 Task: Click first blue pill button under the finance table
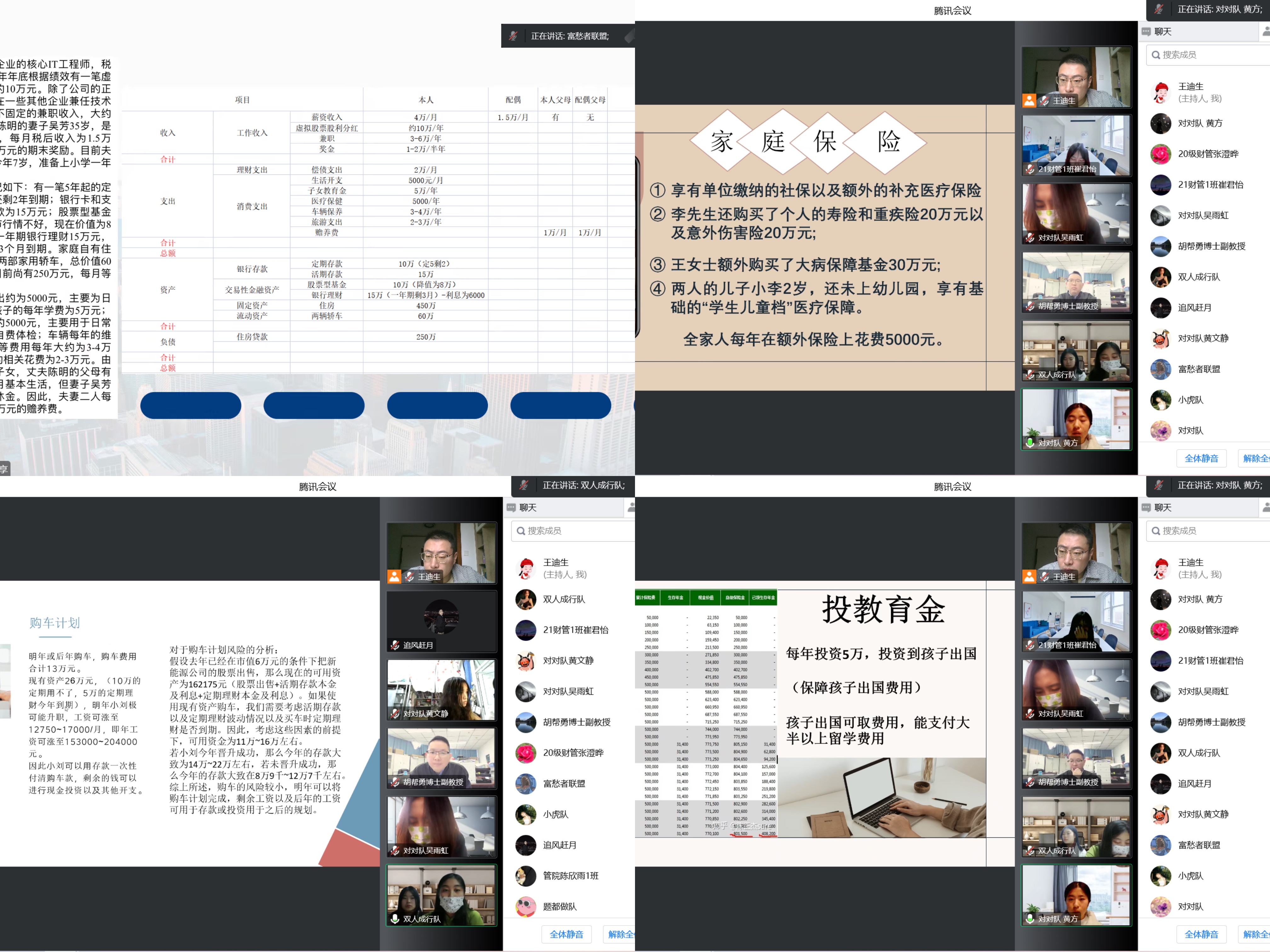pyautogui.click(x=191, y=406)
